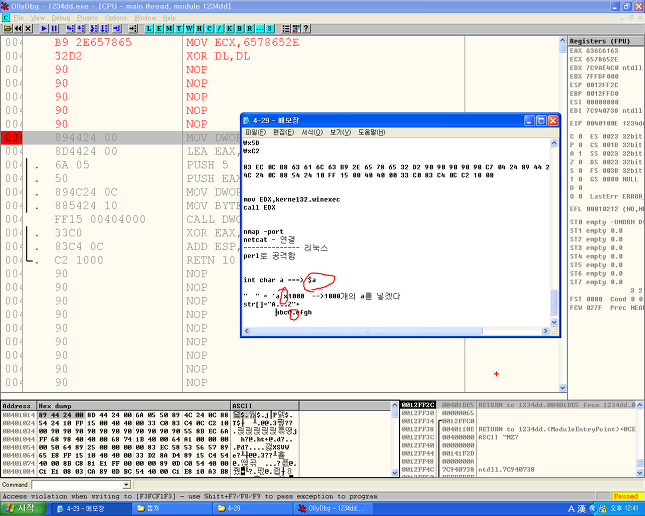The image size is (645, 516).
Task: Open the OllyDbg Window menu
Action: pyautogui.click(x=145, y=18)
